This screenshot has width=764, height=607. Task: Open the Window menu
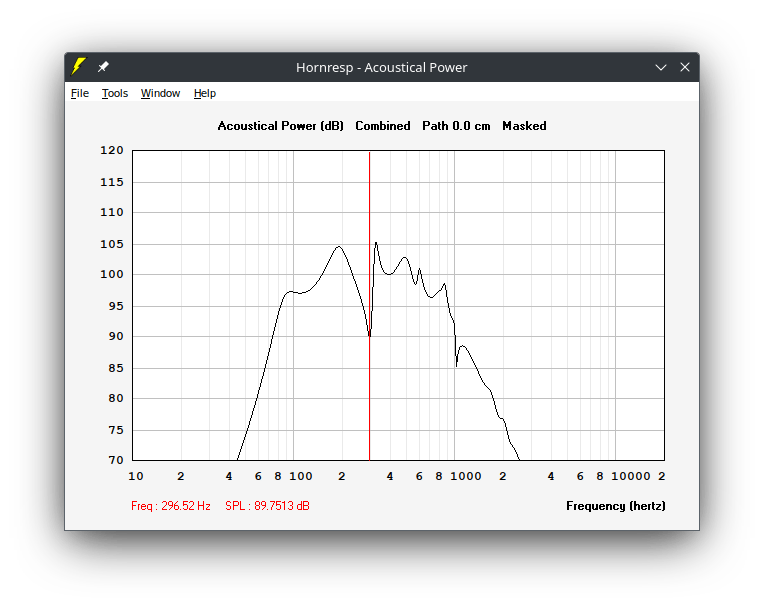tap(160, 93)
